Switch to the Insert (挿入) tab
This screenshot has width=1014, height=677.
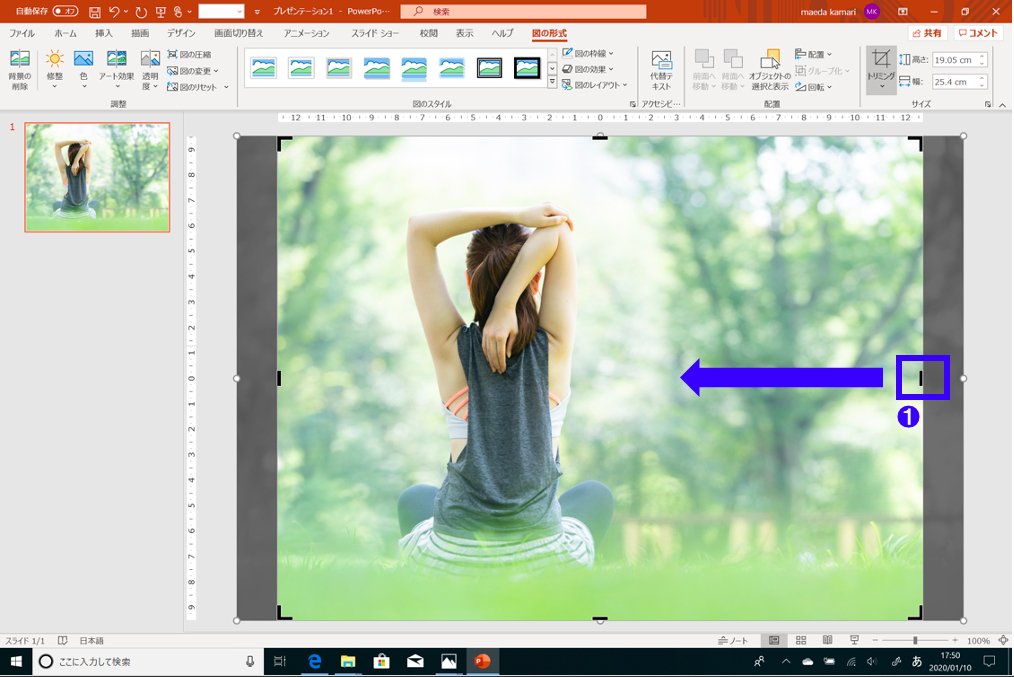[x=103, y=33]
